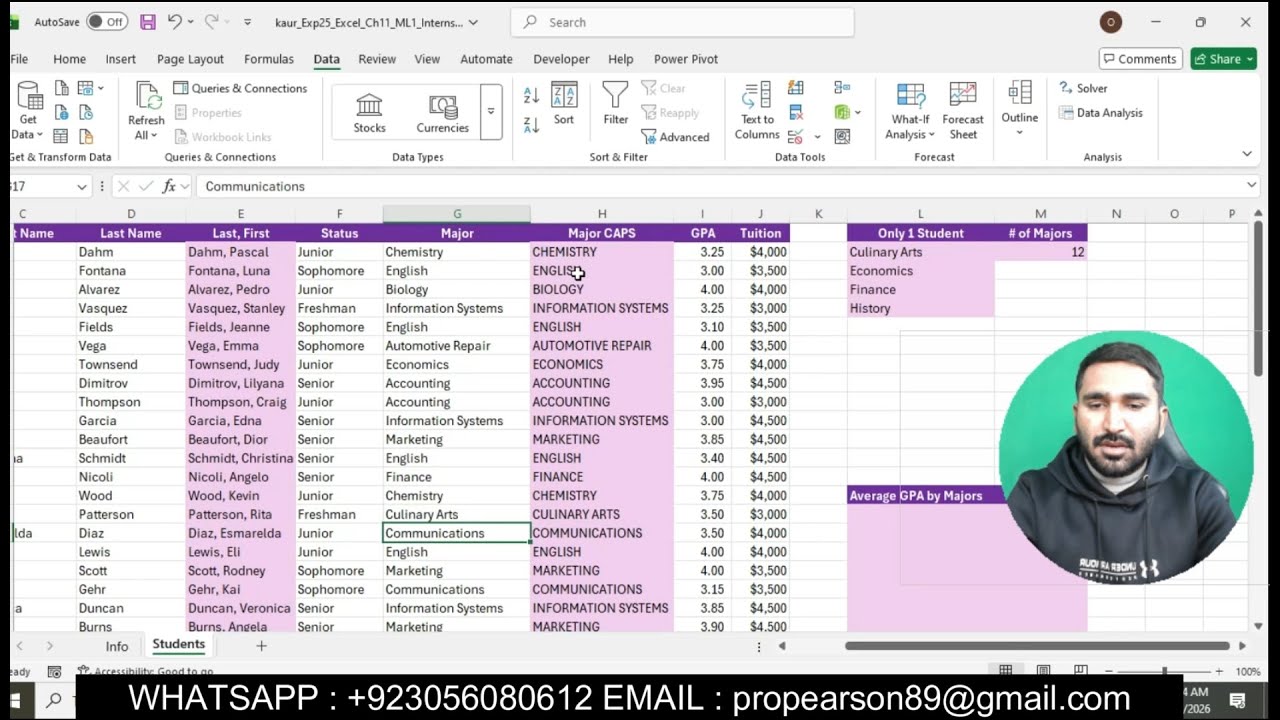Select the cell 'Culinary Arts' in Major column
Image resolution: width=1280 pixels, height=720 pixels.
pyautogui.click(x=456, y=514)
